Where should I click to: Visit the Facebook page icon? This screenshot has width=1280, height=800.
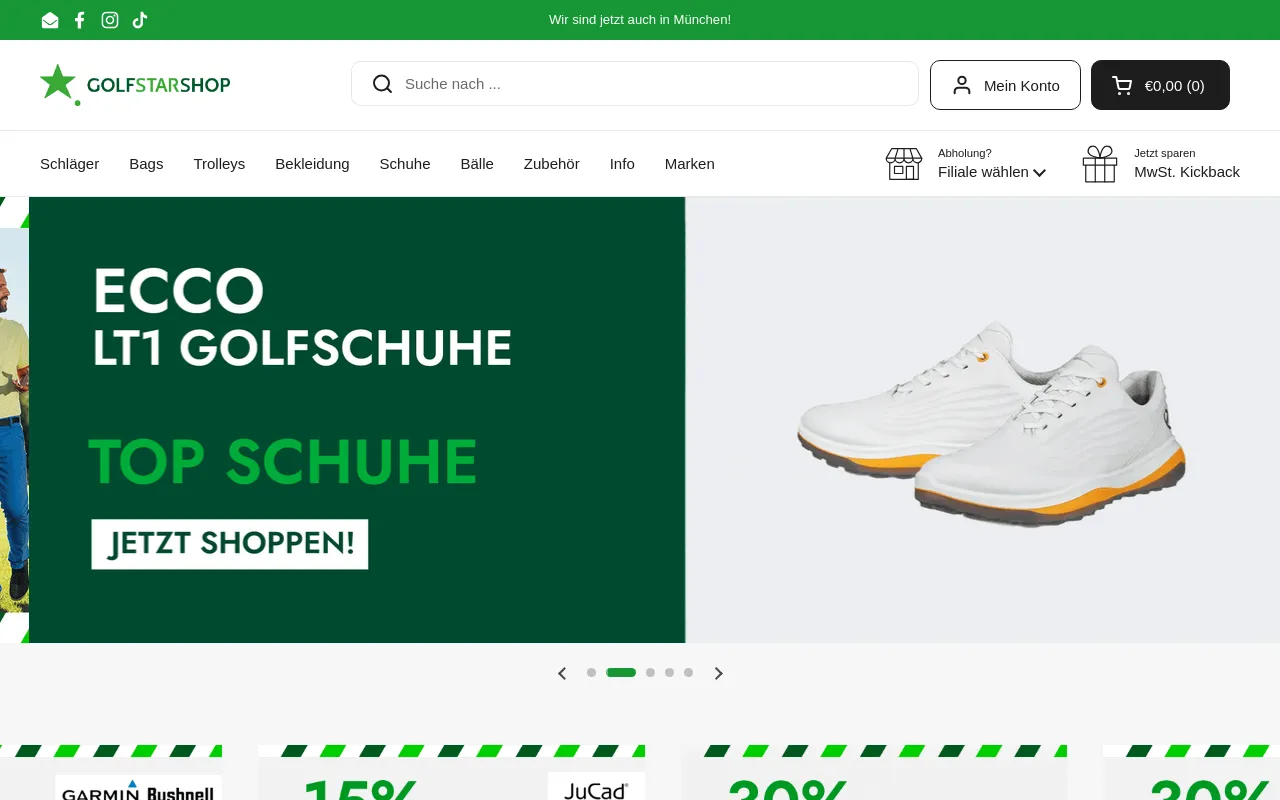click(x=80, y=20)
